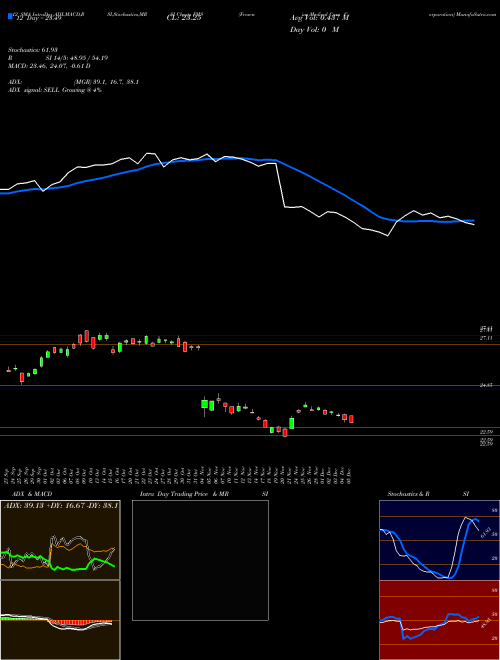Image resolution: width=500 pixels, height=660 pixels.
Task: Click the 24.65 price level label
Action: point(486,385)
